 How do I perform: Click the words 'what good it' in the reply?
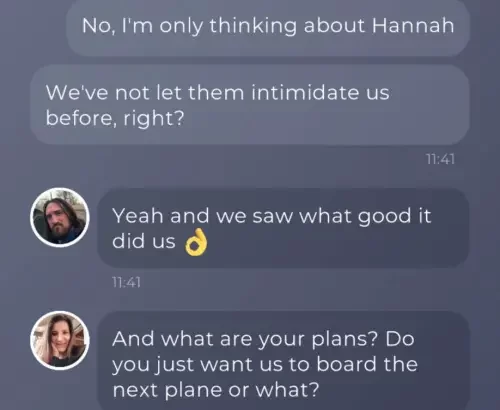[365, 217]
